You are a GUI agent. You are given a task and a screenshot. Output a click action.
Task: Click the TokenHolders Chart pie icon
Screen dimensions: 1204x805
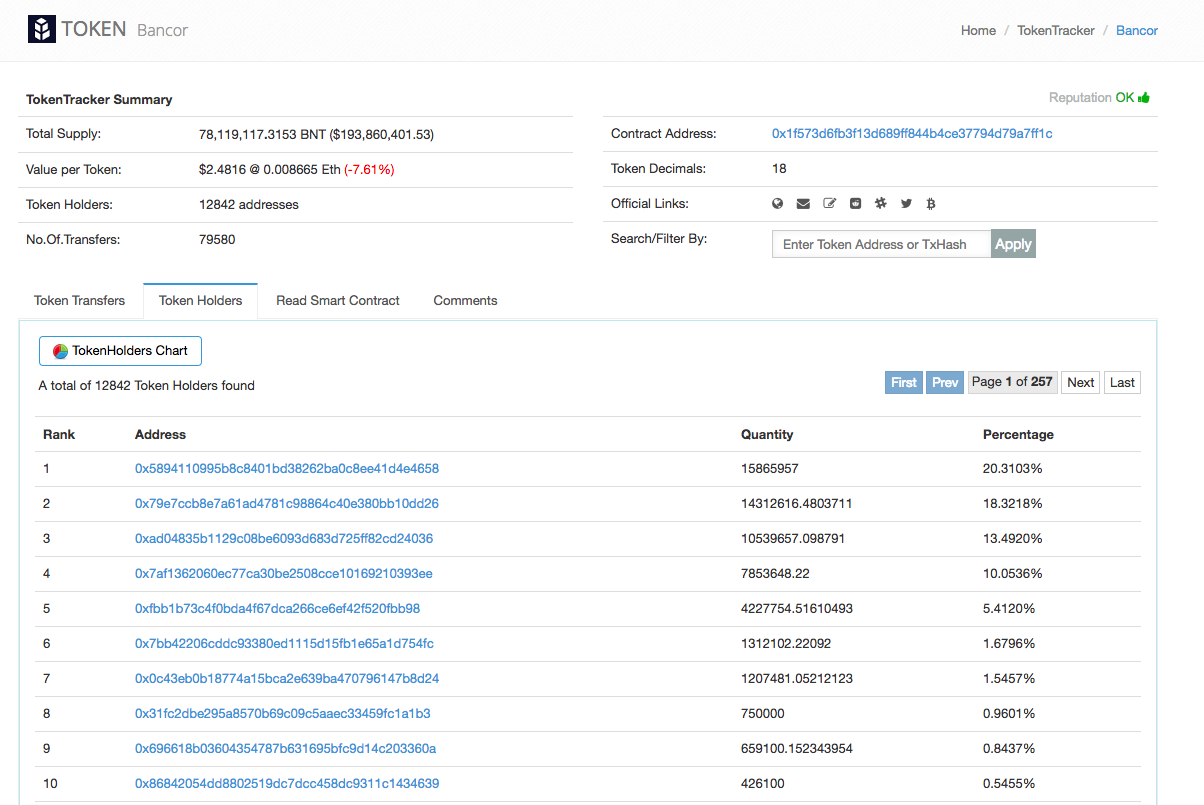tap(60, 351)
